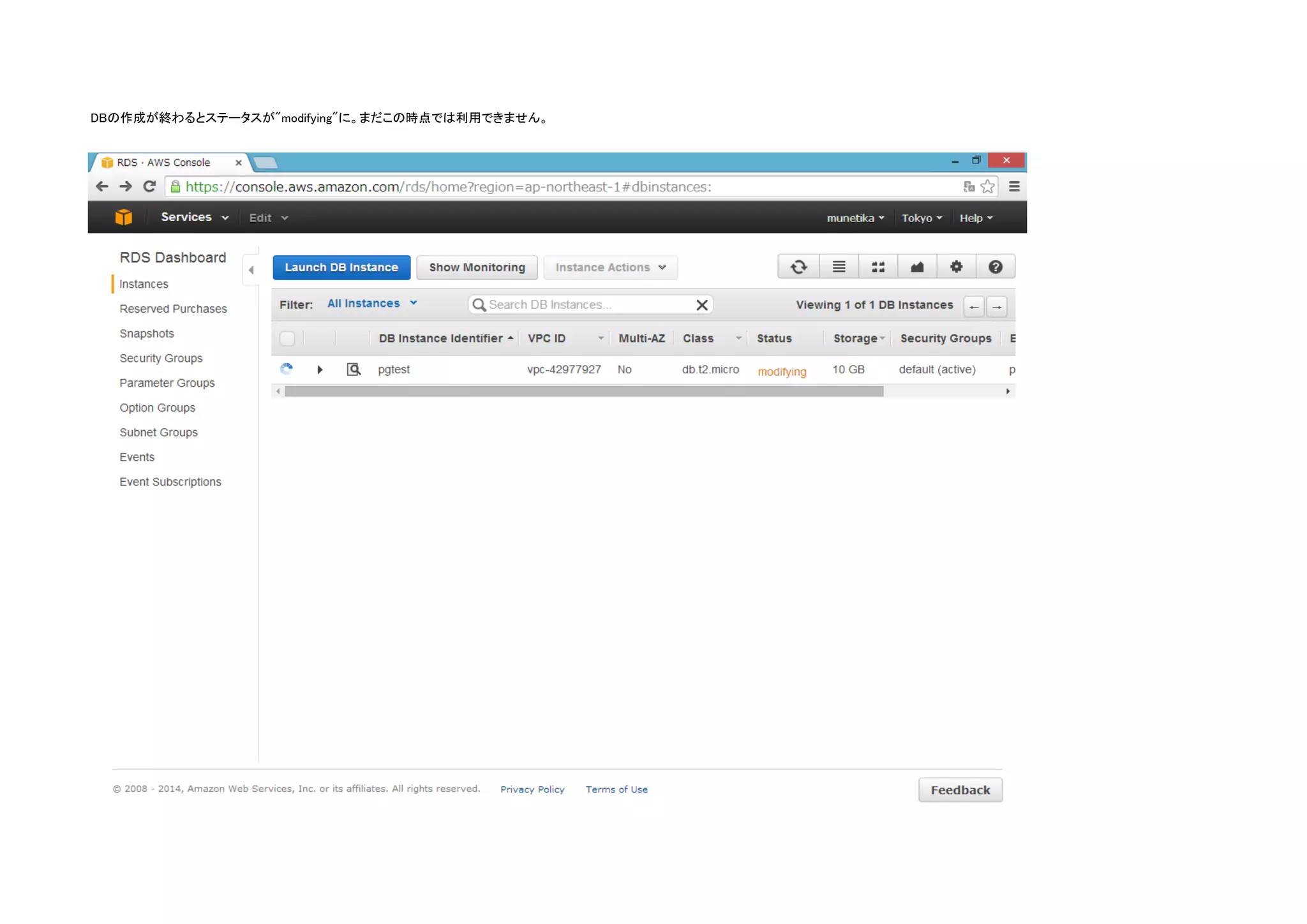
Task: Click the Show Monitoring button
Action: click(477, 267)
